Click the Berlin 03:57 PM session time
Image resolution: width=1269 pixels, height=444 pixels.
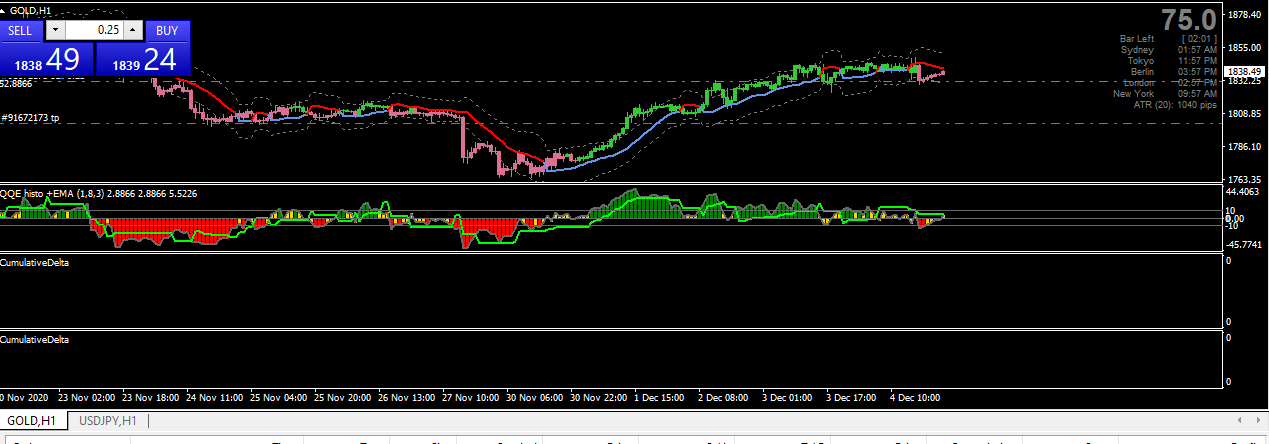tap(1173, 72)
